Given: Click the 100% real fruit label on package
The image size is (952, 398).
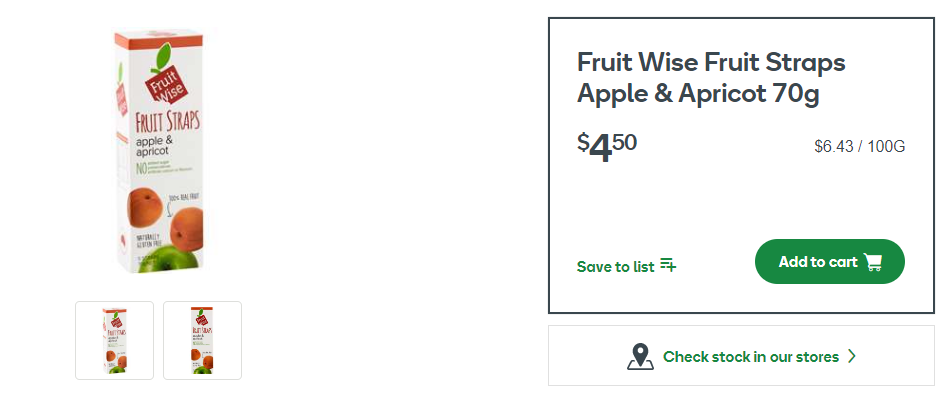Looking at the screenshot, I should [x=185, y=197].
